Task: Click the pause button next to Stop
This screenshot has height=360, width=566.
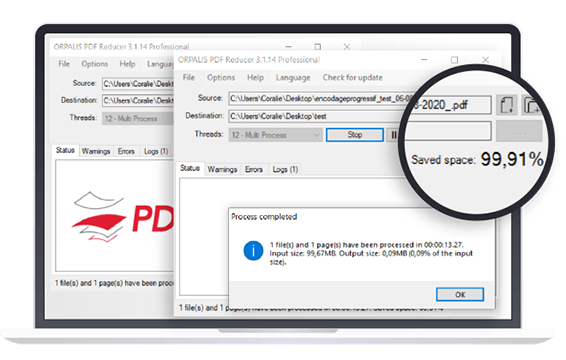Action: 393,135
